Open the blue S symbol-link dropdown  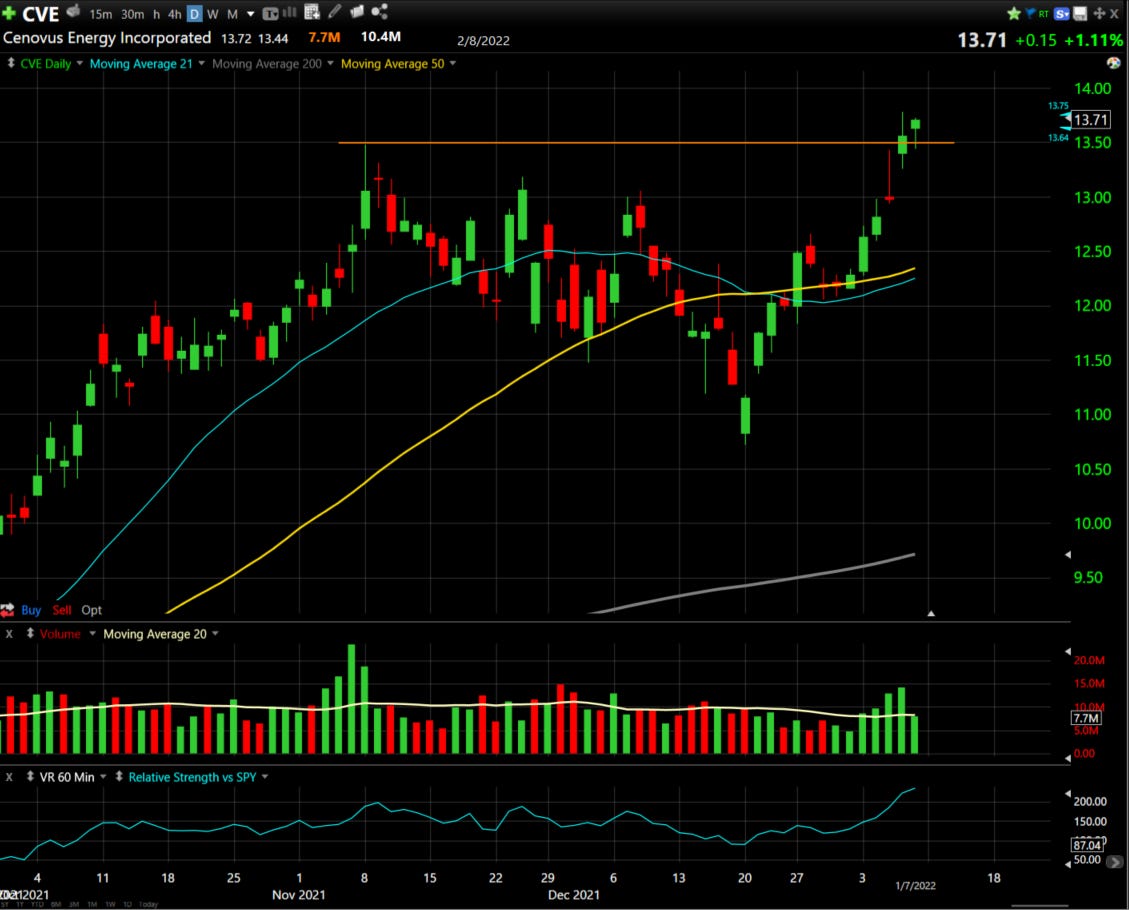pos(1061,14)
